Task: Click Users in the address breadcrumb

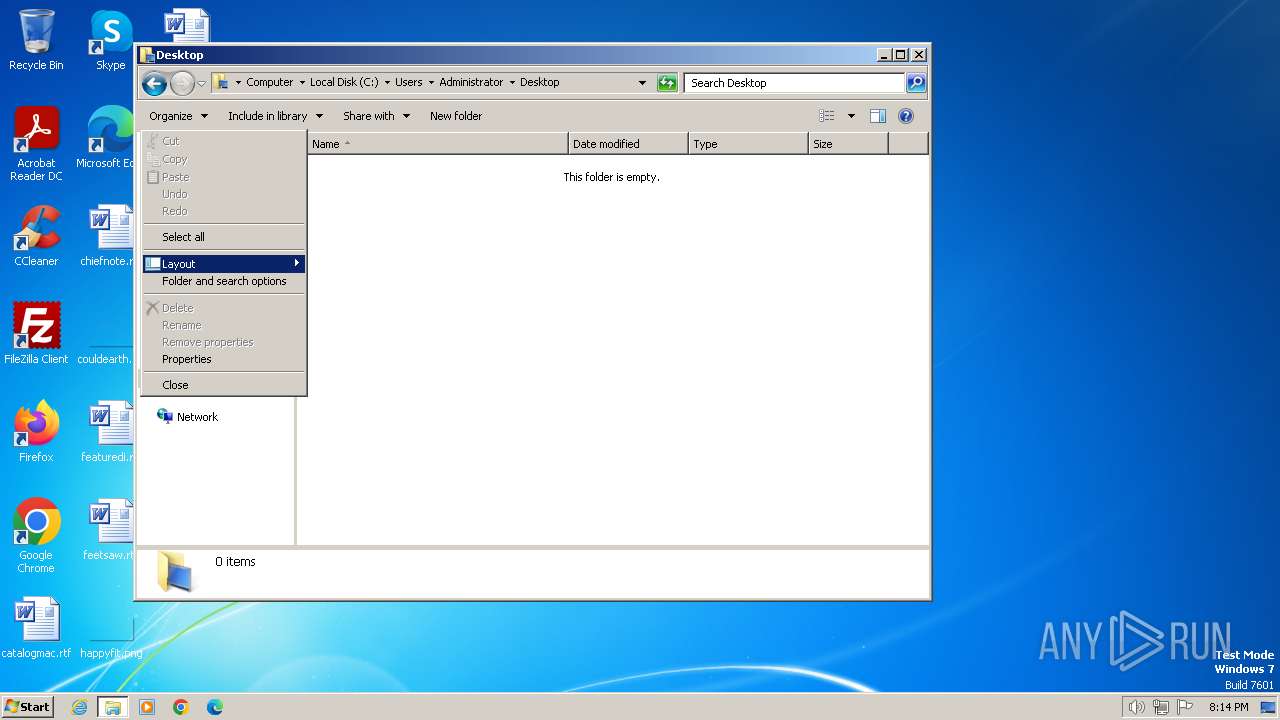Action: (x=408, y=83)
